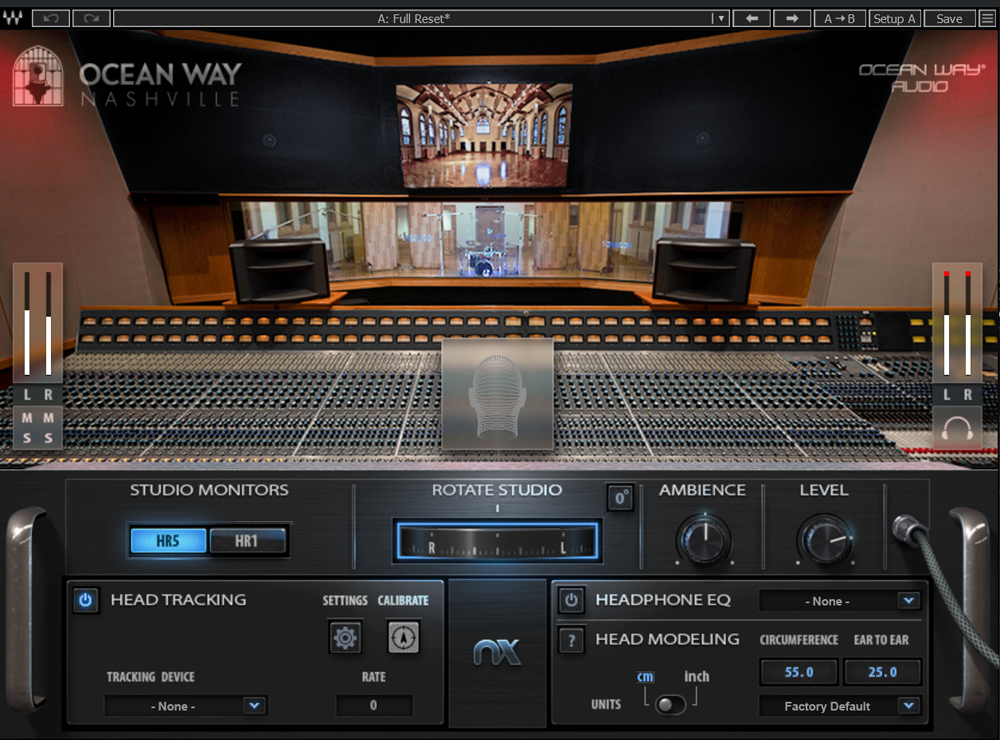Click the Ocean Way Nashville logo emblem

point(38,76)
